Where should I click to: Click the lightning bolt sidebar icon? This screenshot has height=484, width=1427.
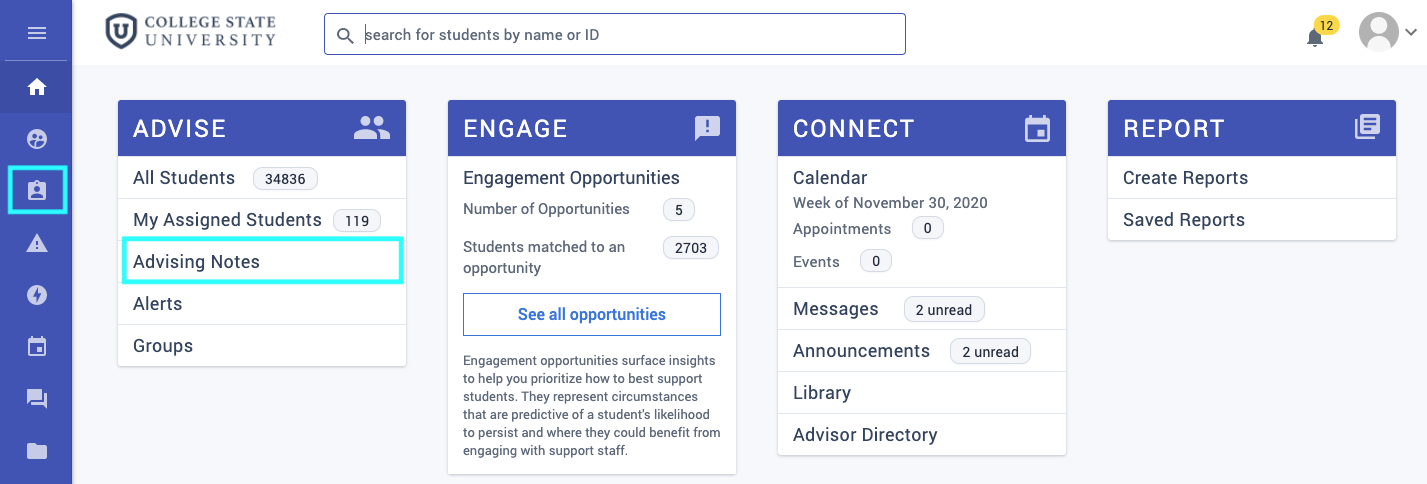click(x=37, y=295)
